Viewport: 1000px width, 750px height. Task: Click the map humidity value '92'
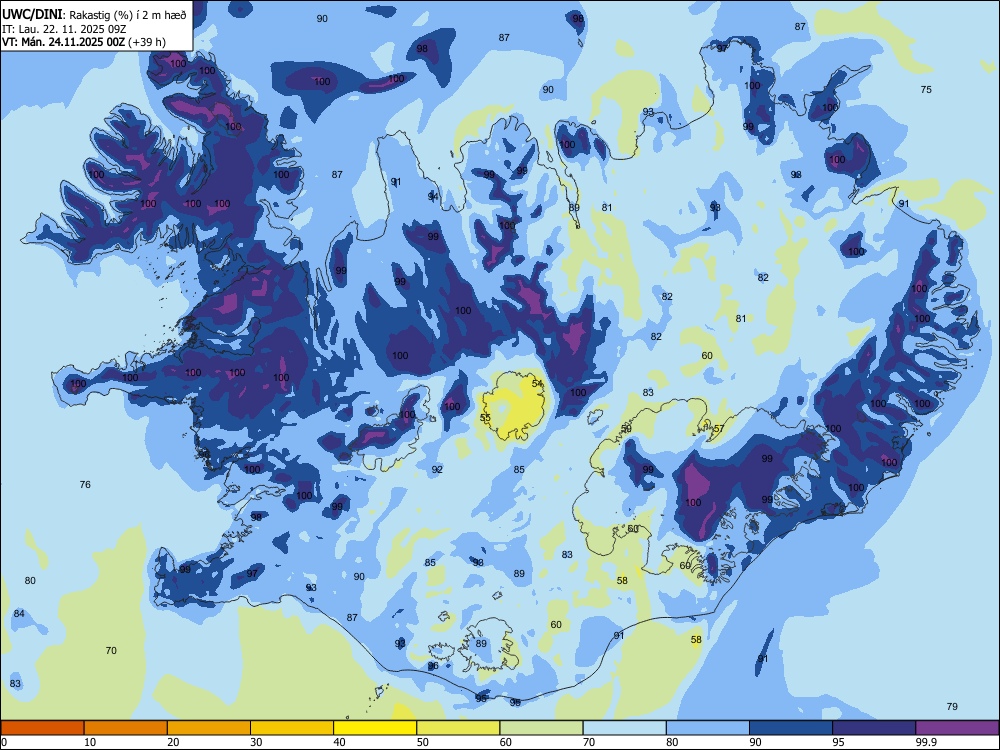click(x=437, y=469)
